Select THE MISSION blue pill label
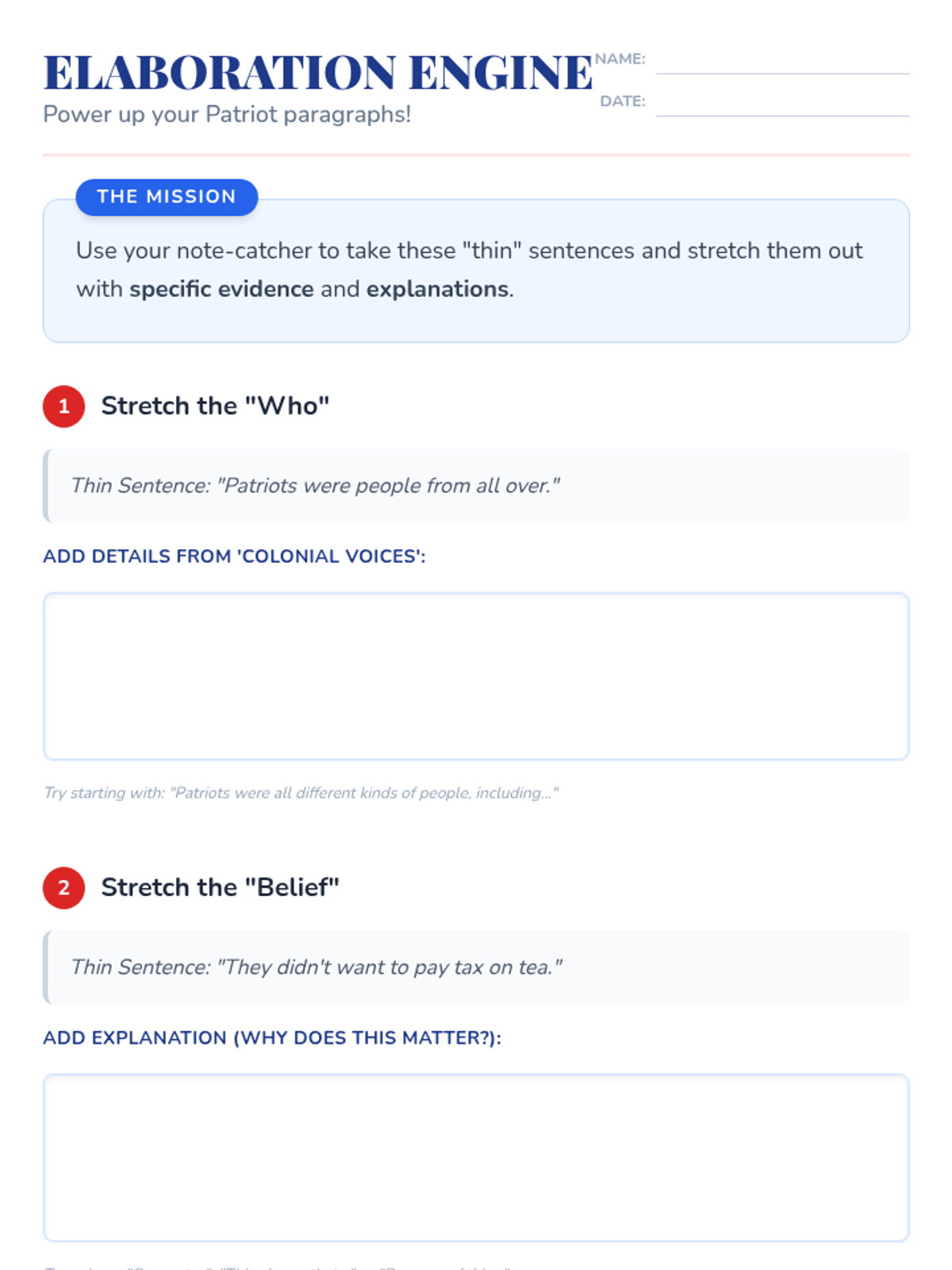Screen dimensions: 952x1270 click(x=167, y=197)
